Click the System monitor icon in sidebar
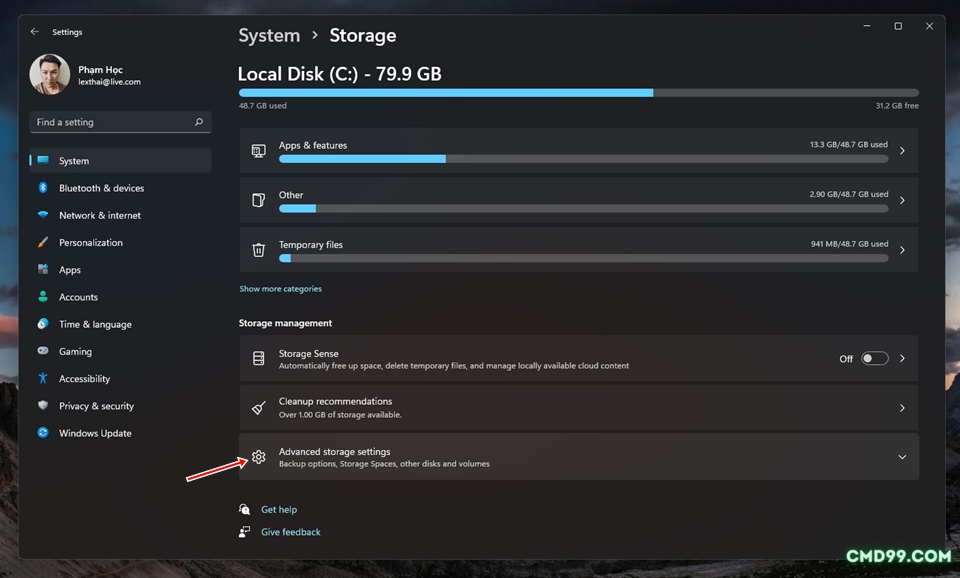 43,160
